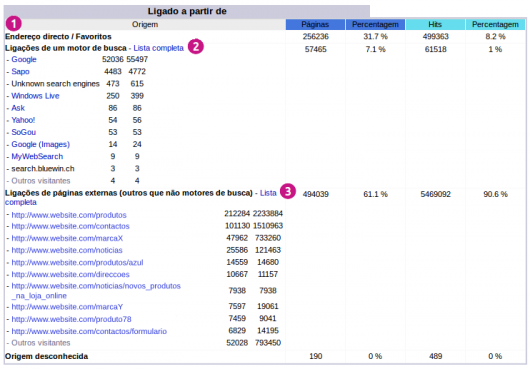Select Outros visitantes hits count 793450
Screen dimensions: 530x369
(268, 343)
